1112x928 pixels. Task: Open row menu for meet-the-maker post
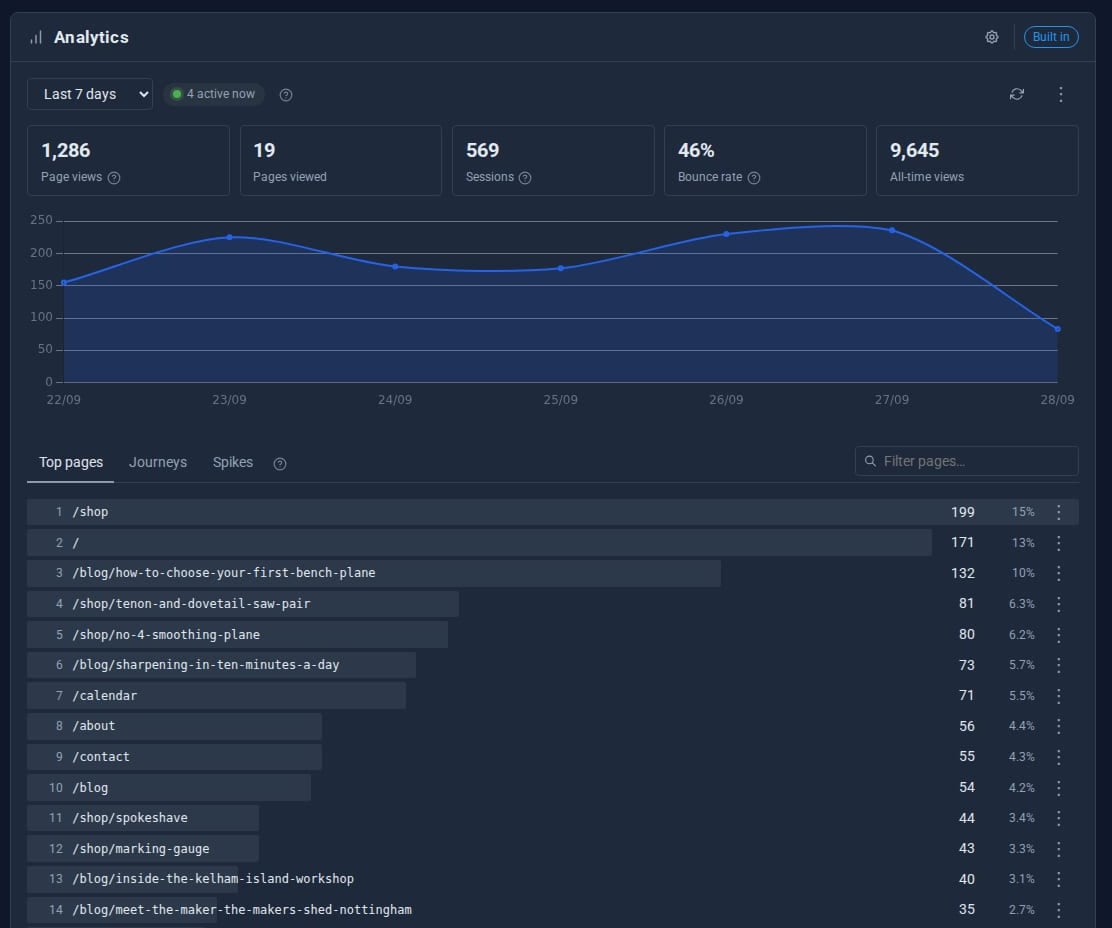(x=1059, y=910)
